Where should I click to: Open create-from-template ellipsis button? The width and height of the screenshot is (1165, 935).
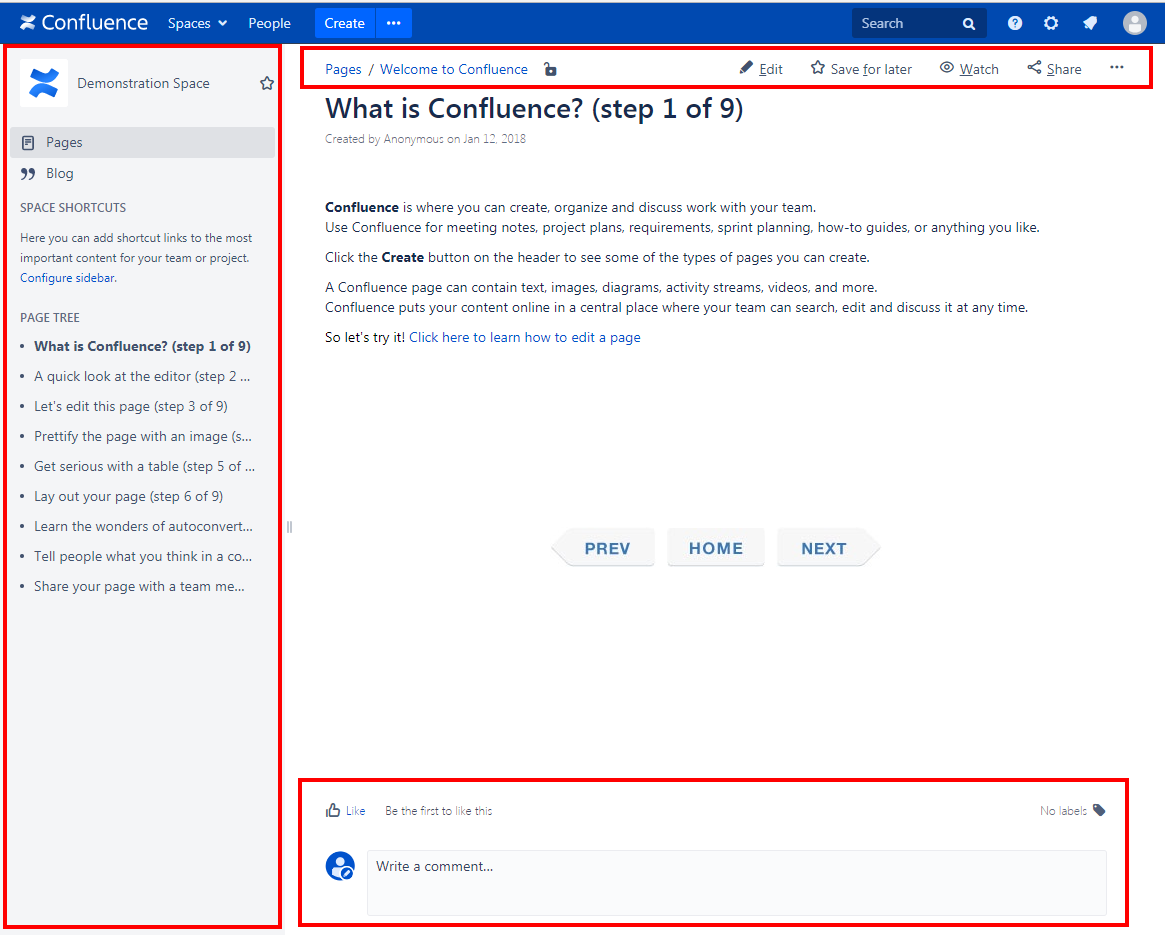pyautogui.click(x=394, y=23)
